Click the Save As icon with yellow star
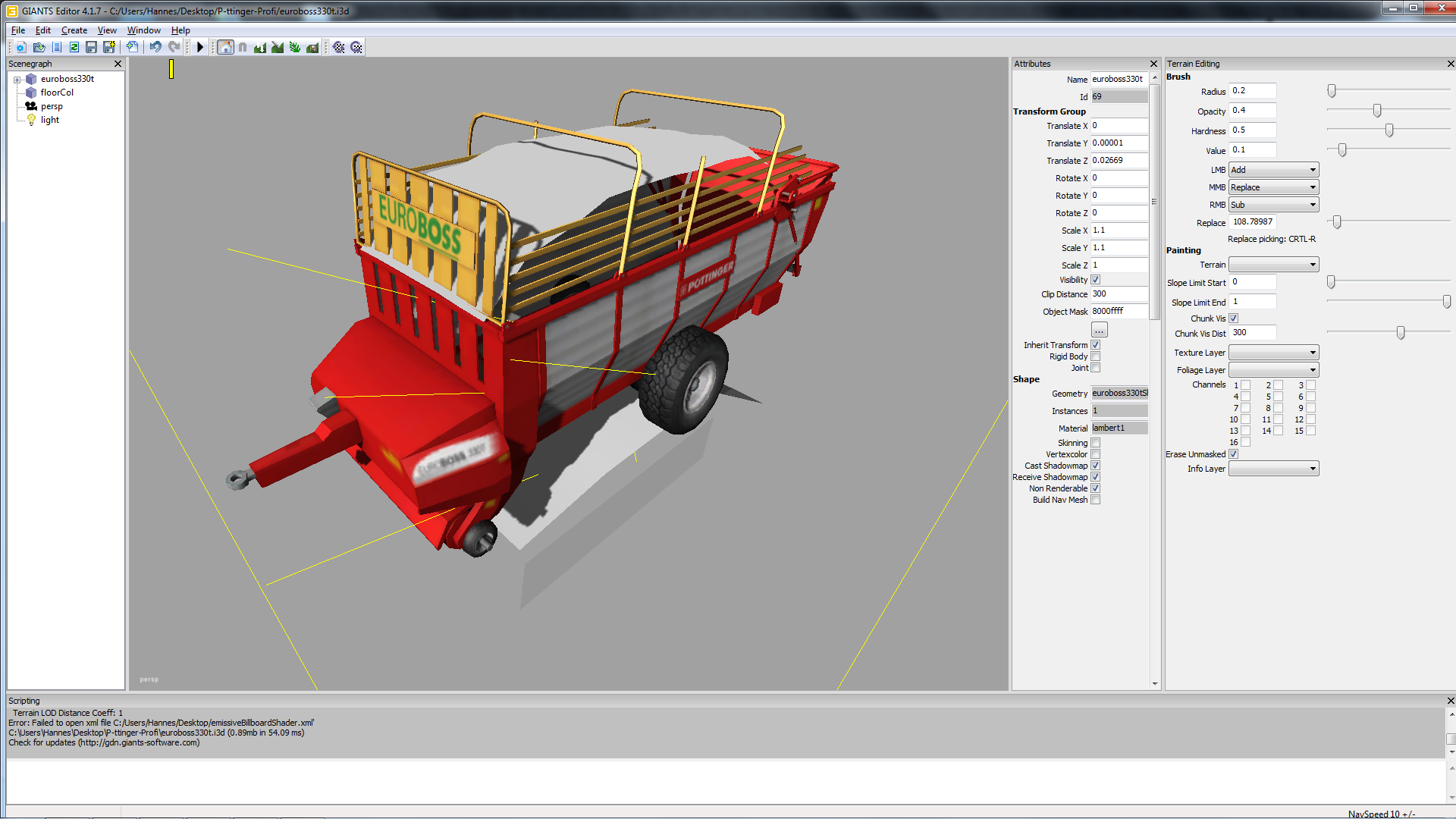 pos(109,47)
